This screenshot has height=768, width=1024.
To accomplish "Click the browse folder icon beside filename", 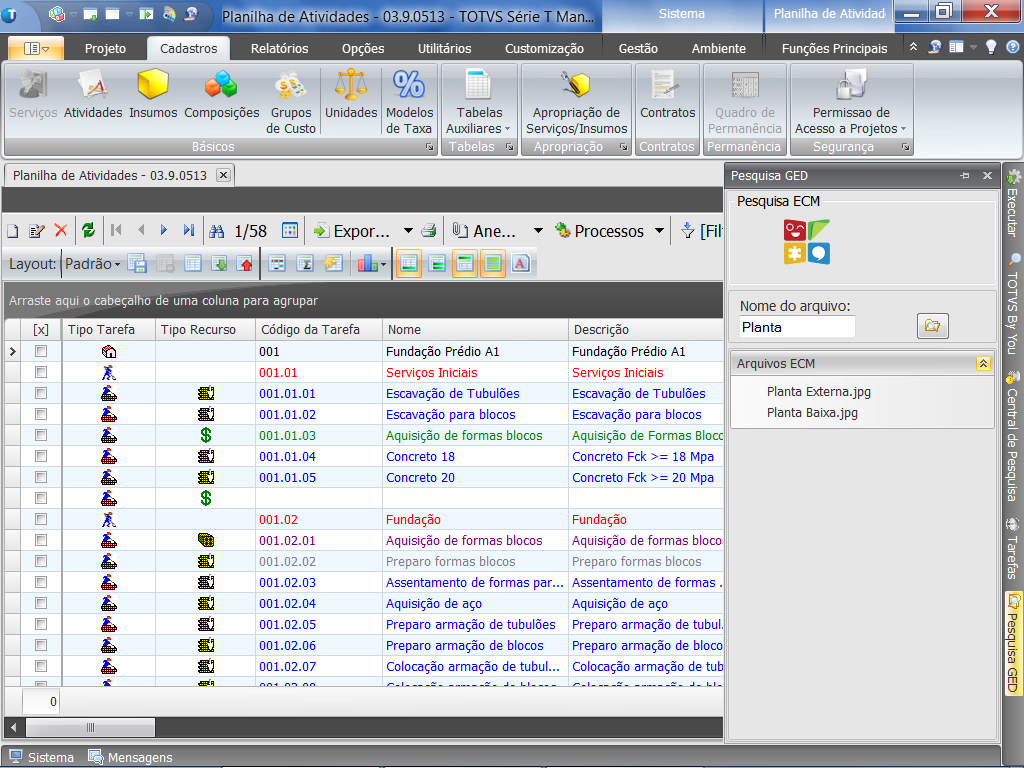I will [933, 325].
